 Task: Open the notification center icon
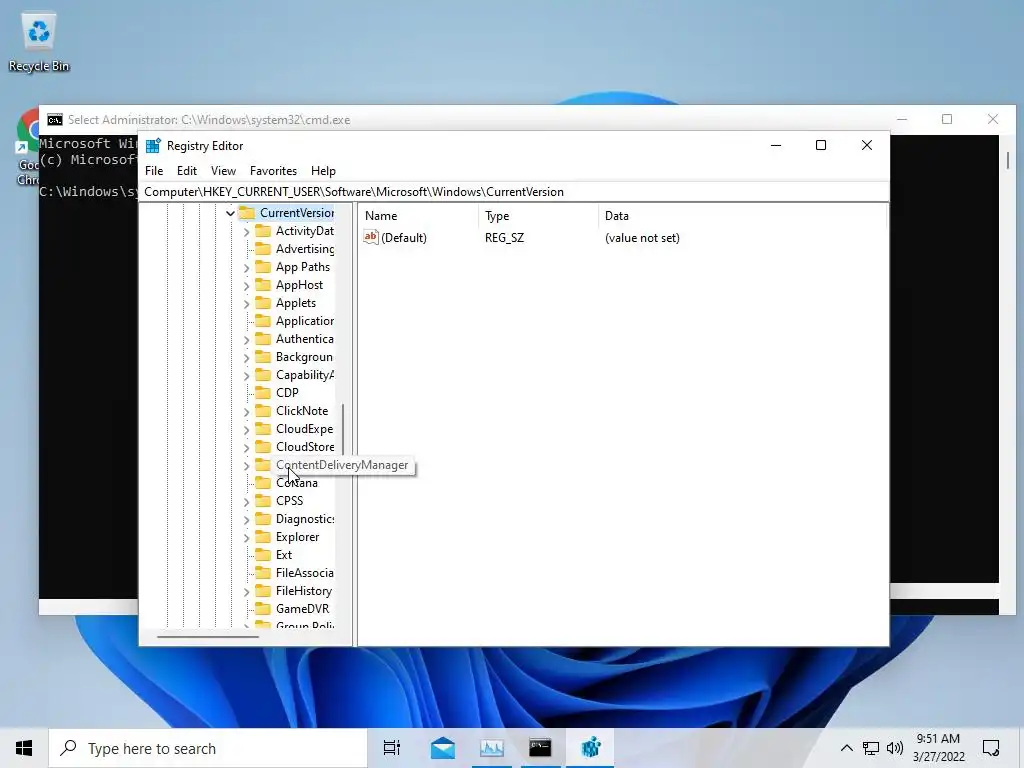point(991,748)
